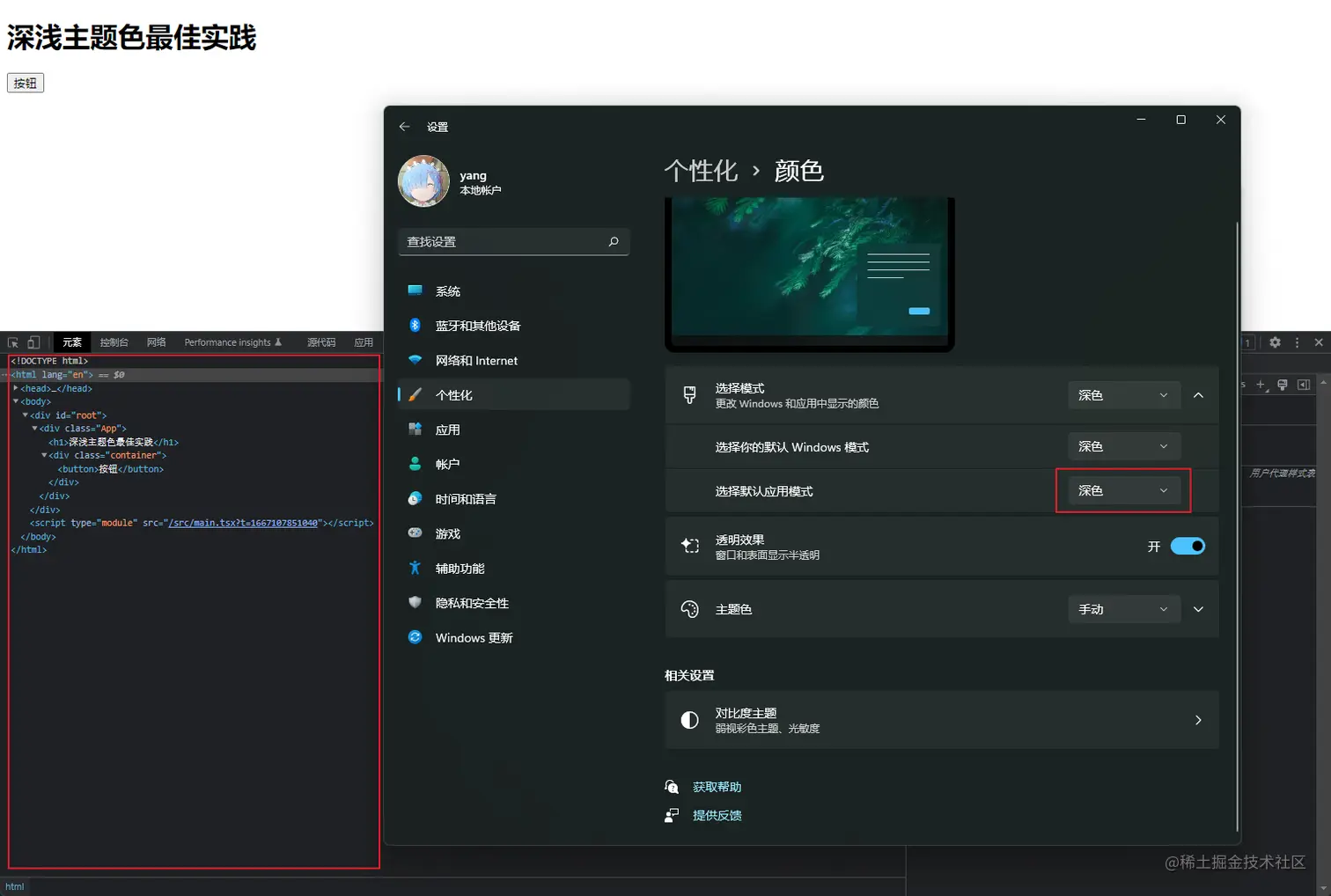Image resolution: width=1331 pixels, height=896 pixels.
Task: Collapse the body node in Elements tree
Action: point(16,401)
